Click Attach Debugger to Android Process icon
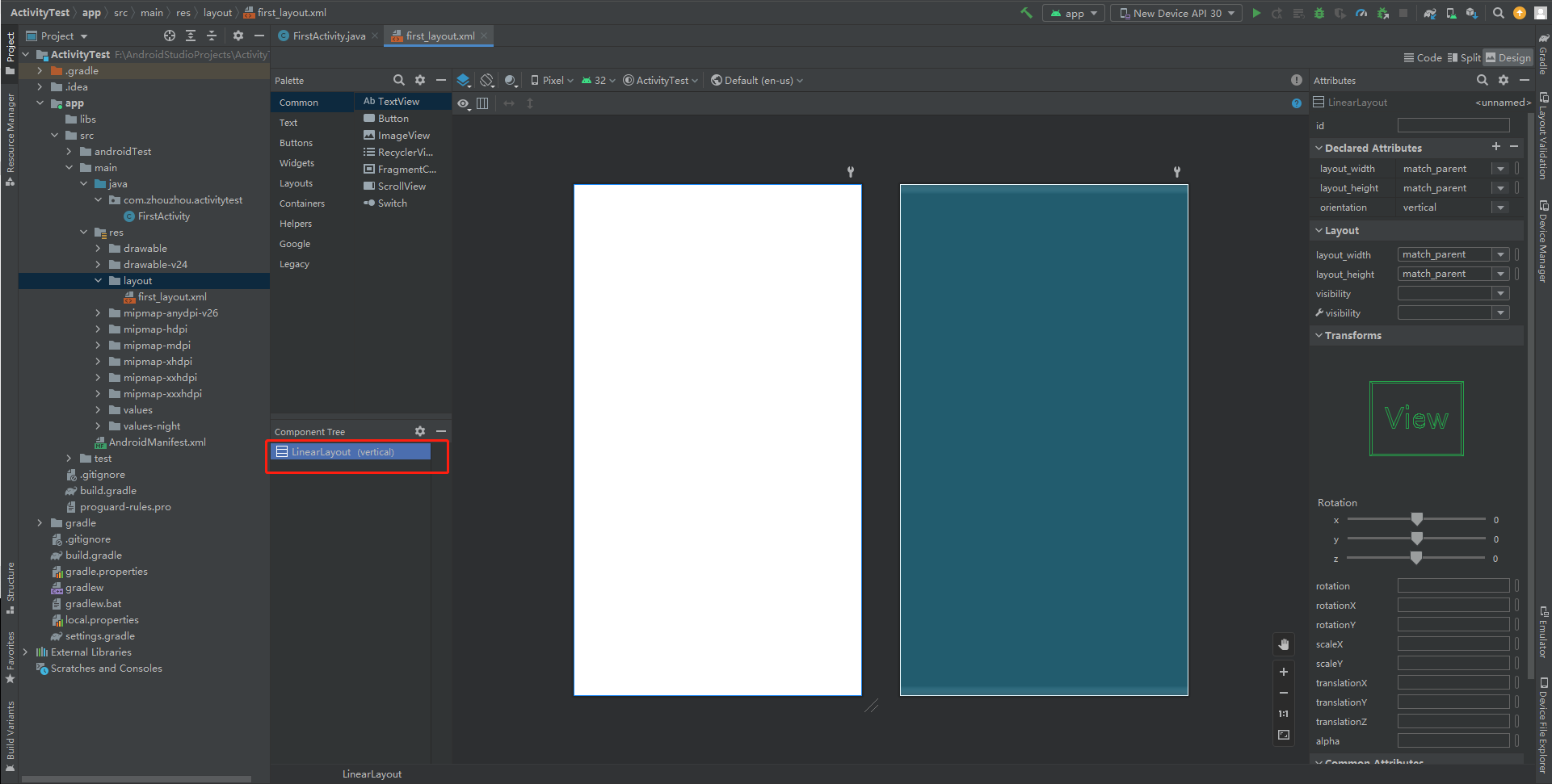 click(x=1383, y=13)
